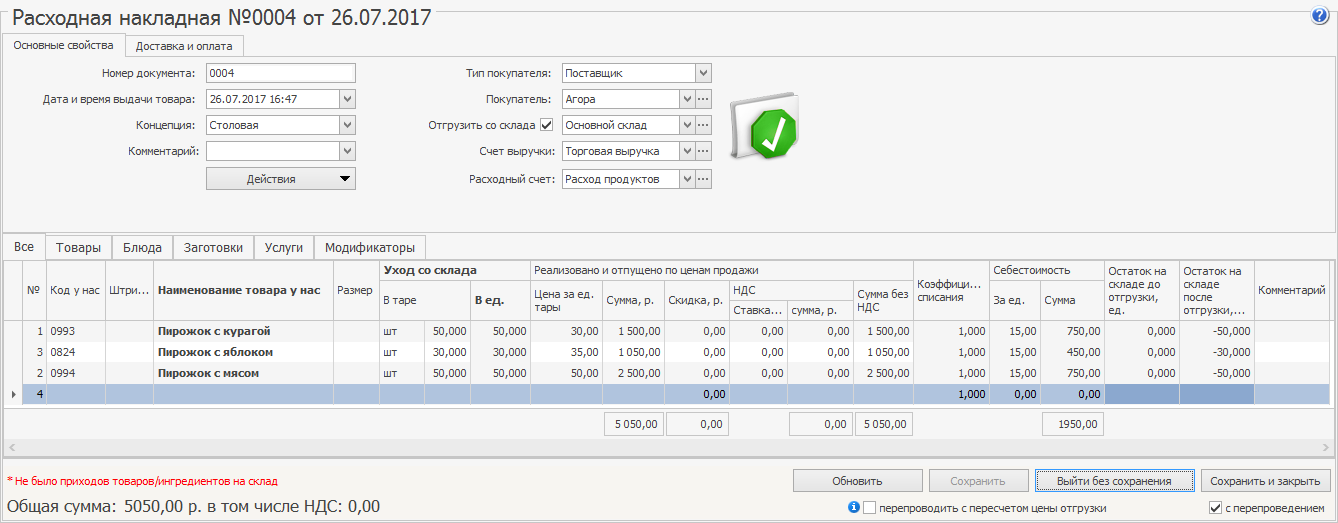Click the ellipsis button beside Торговая выручка

click(x=703, y=151)
